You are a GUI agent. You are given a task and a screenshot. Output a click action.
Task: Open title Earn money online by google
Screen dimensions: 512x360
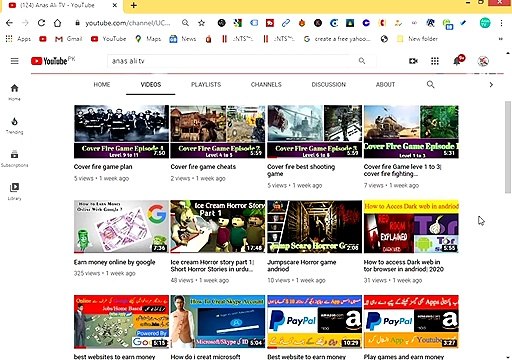click(x=115, y=262)
